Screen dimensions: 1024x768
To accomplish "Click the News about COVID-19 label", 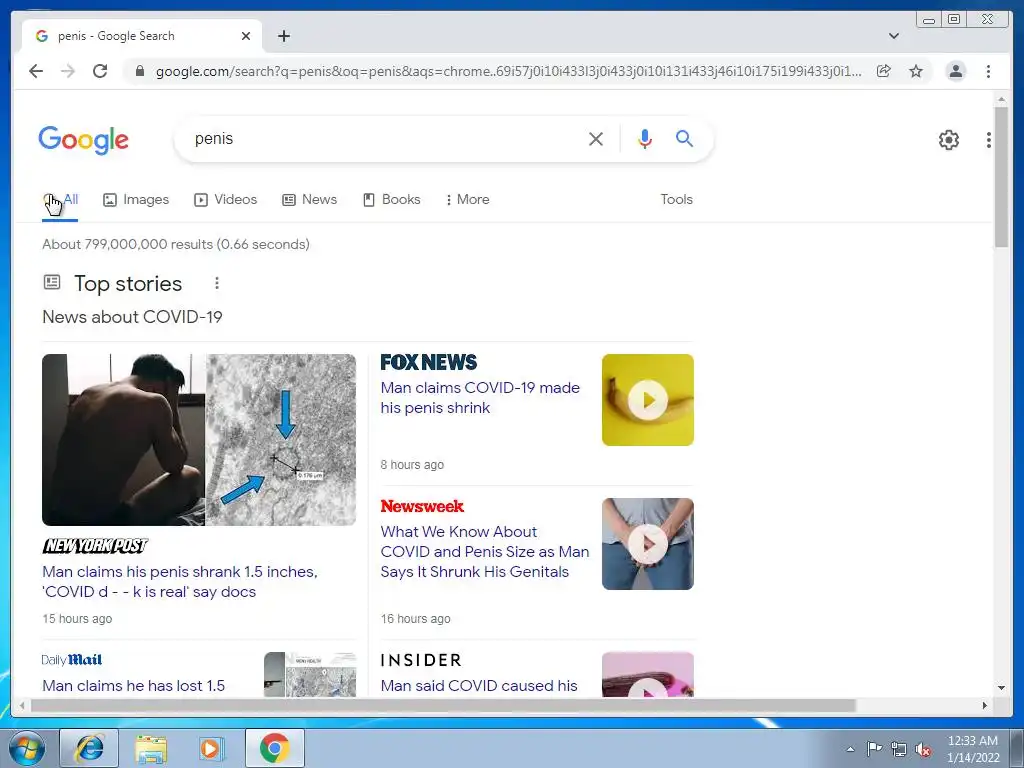I will [x=133, y=317].
